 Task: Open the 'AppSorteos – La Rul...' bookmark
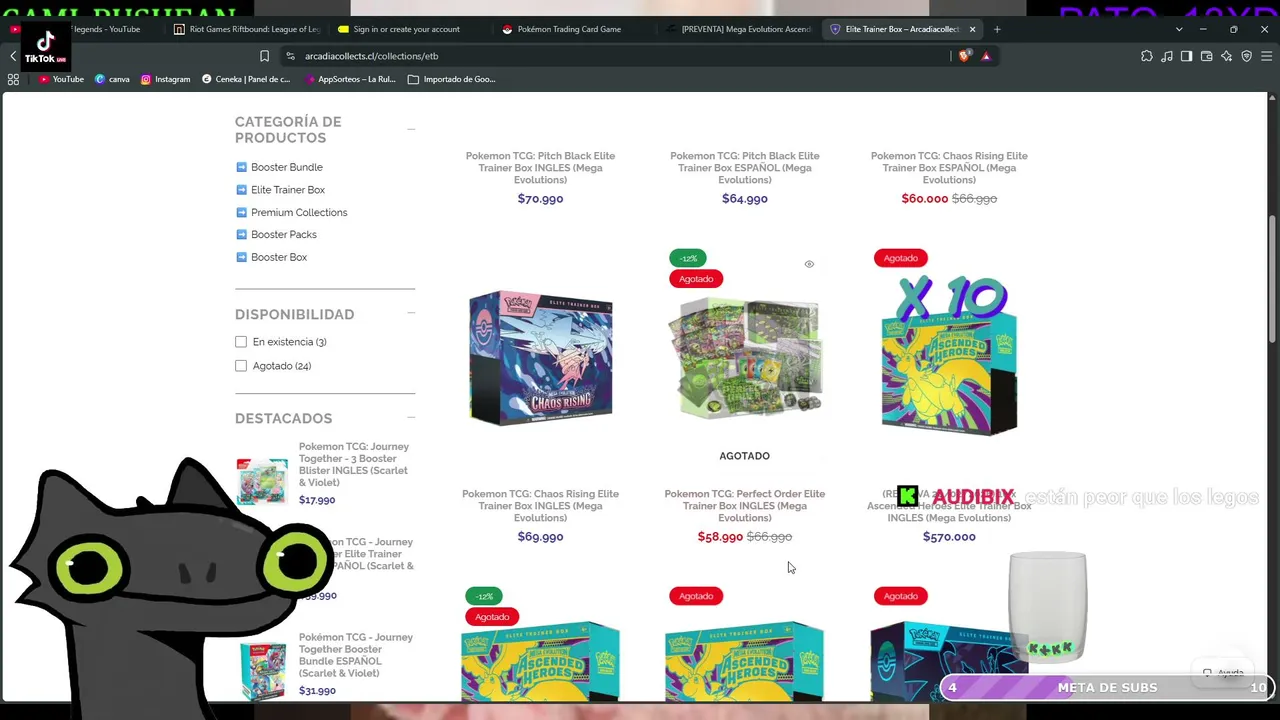[x=350, y=79]
